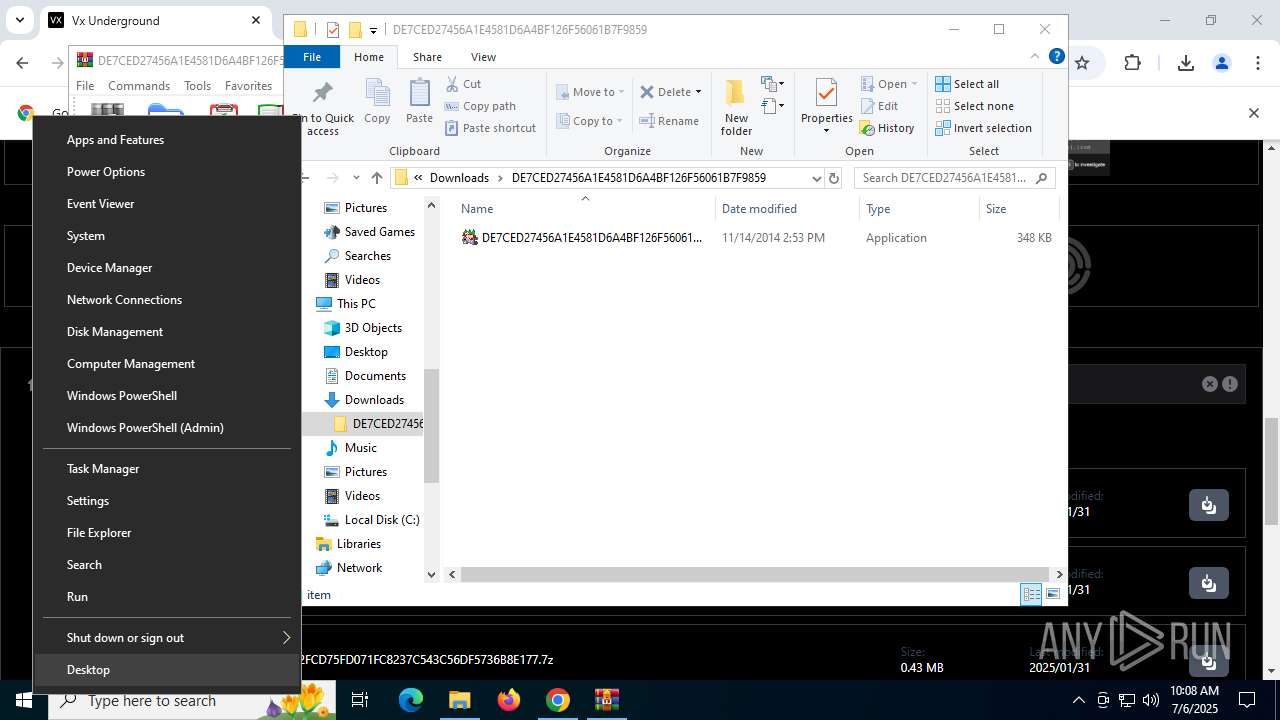Open Chrome extensions puzzle icon
Viewport: 1280px width, 720px height.
(x=1132, y=63)
